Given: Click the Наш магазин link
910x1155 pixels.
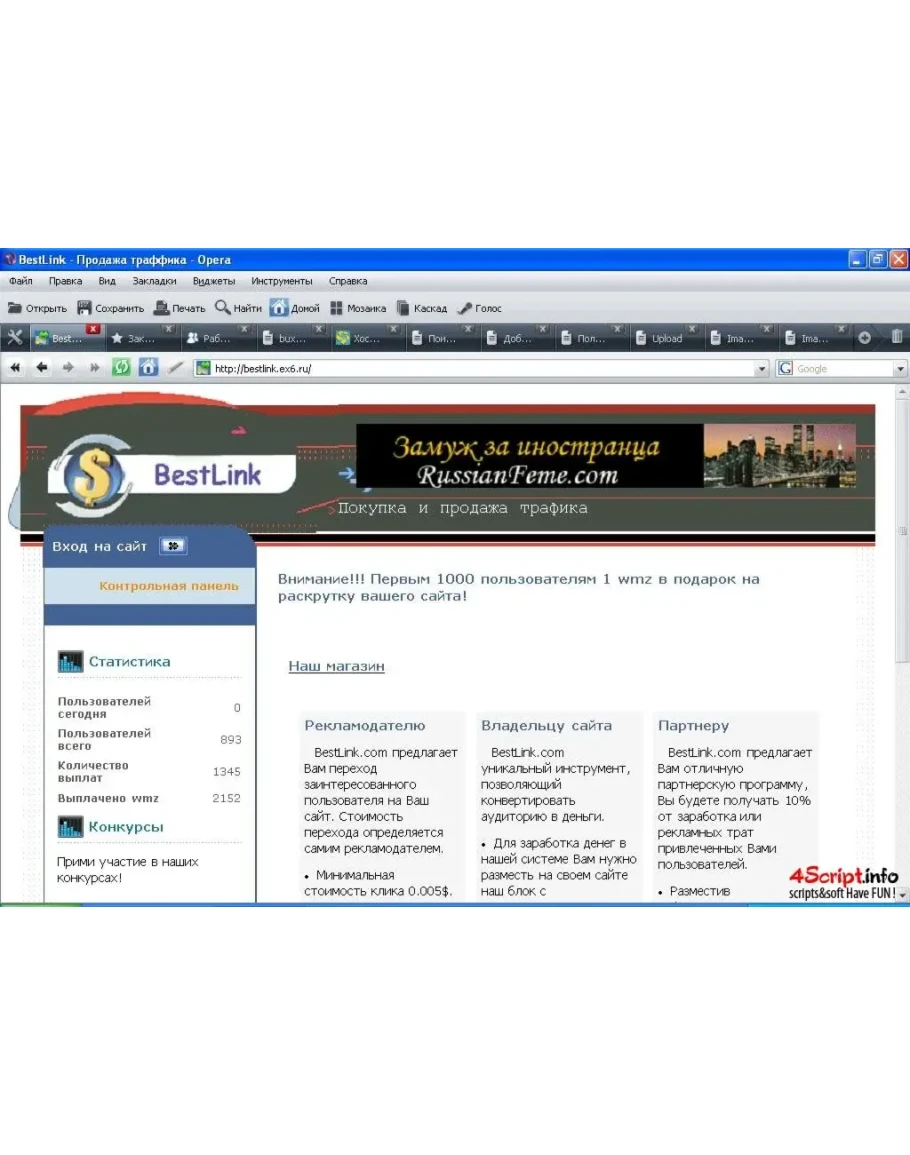Looking at the screenshot, I should coord(336,666).
